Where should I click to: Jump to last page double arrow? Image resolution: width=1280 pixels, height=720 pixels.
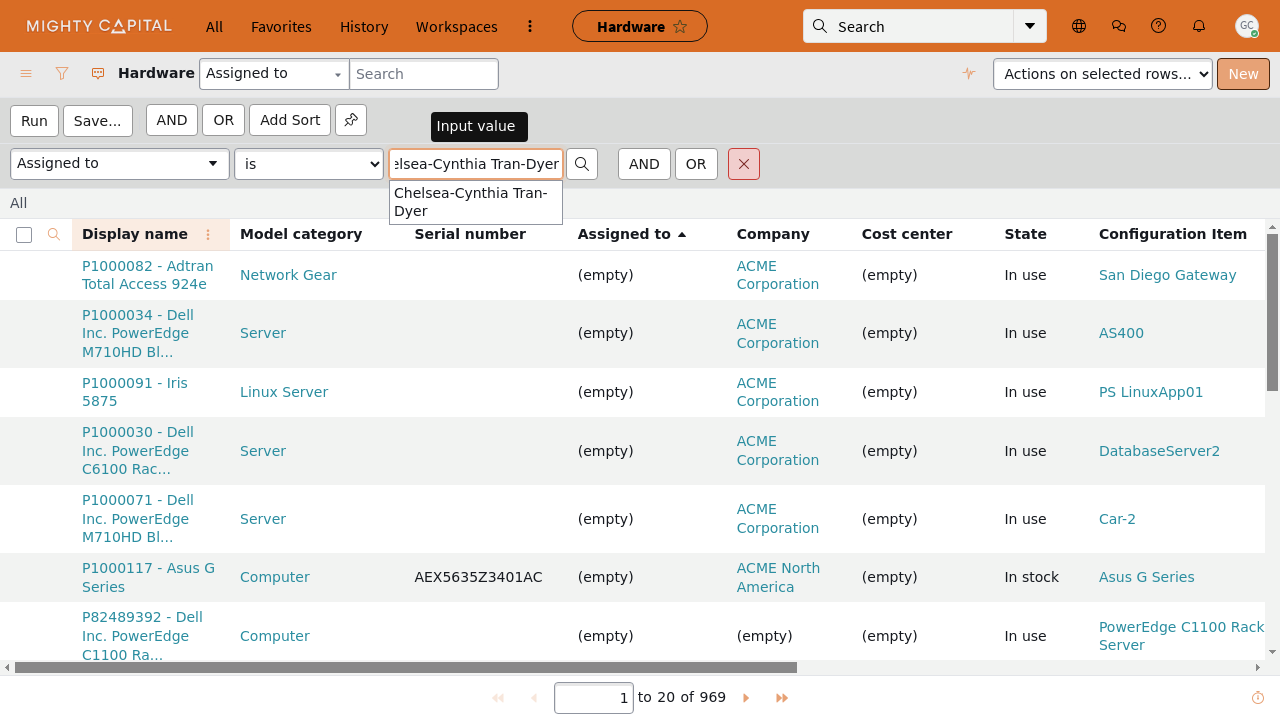coord(782,698)
